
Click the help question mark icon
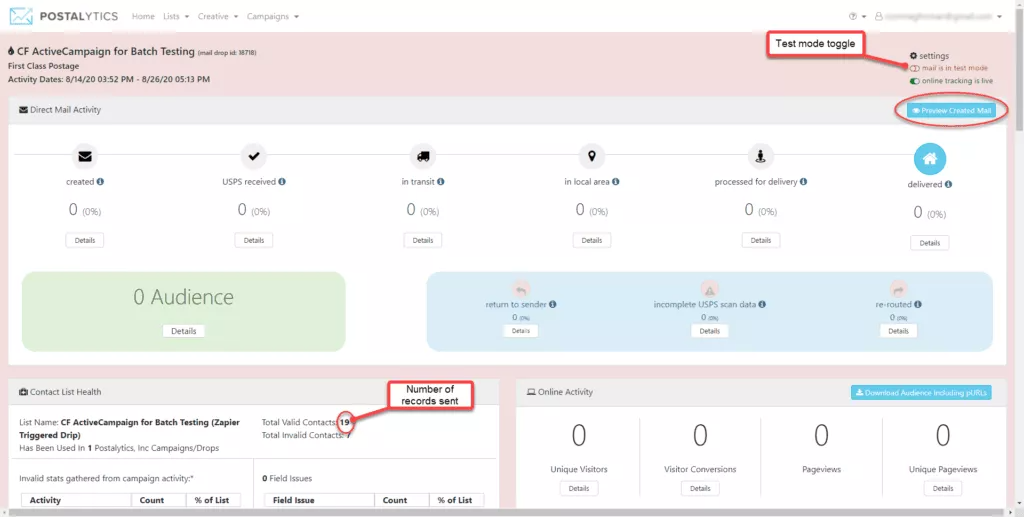pyautogui.click(x=853, y=16)
